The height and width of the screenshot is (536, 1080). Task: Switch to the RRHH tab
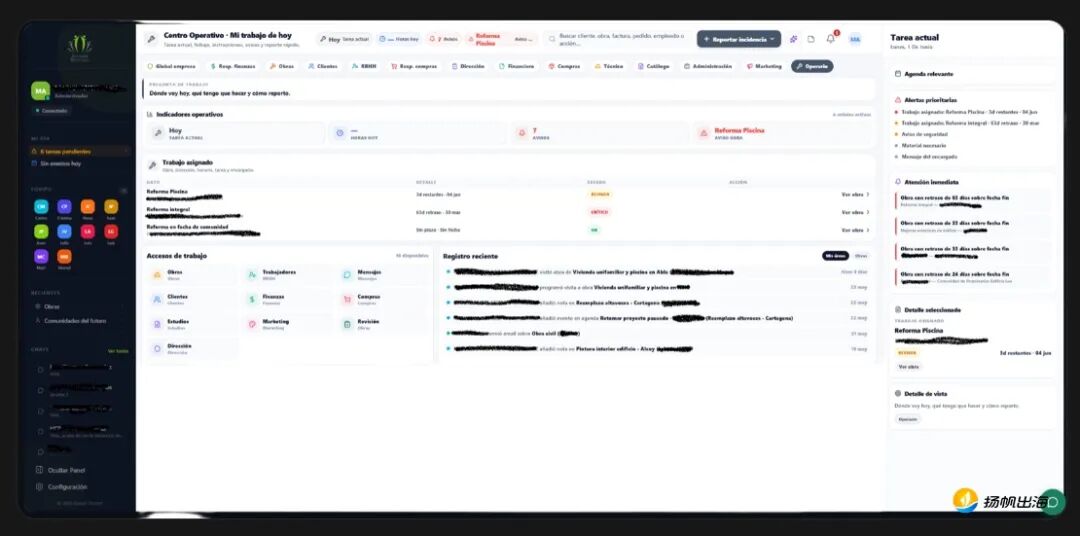364,66
